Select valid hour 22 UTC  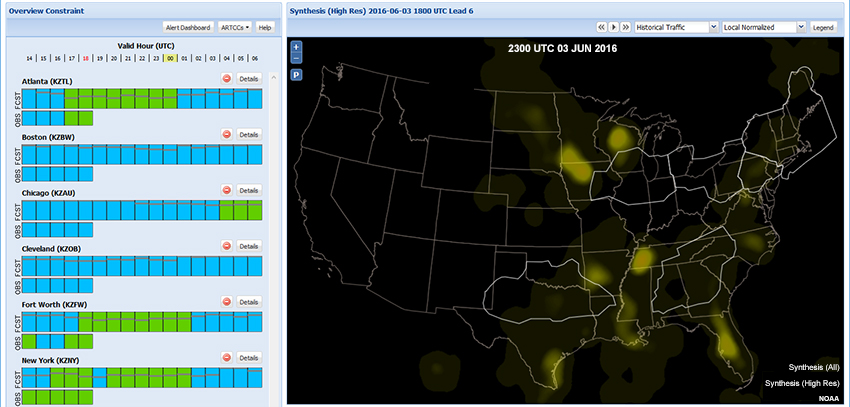pos(142,59)
